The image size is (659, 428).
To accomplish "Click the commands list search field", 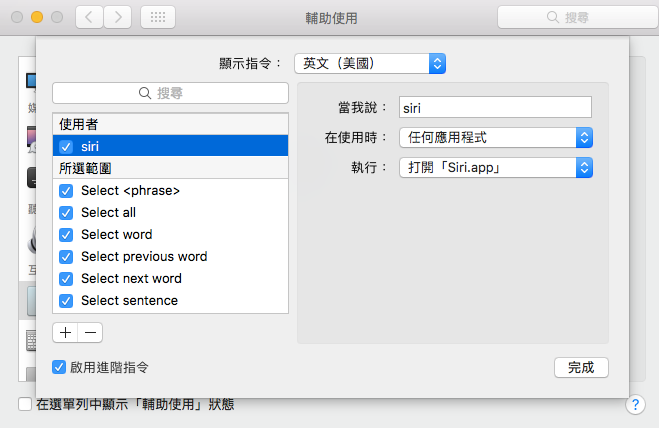I will click(x=170, y=93).
